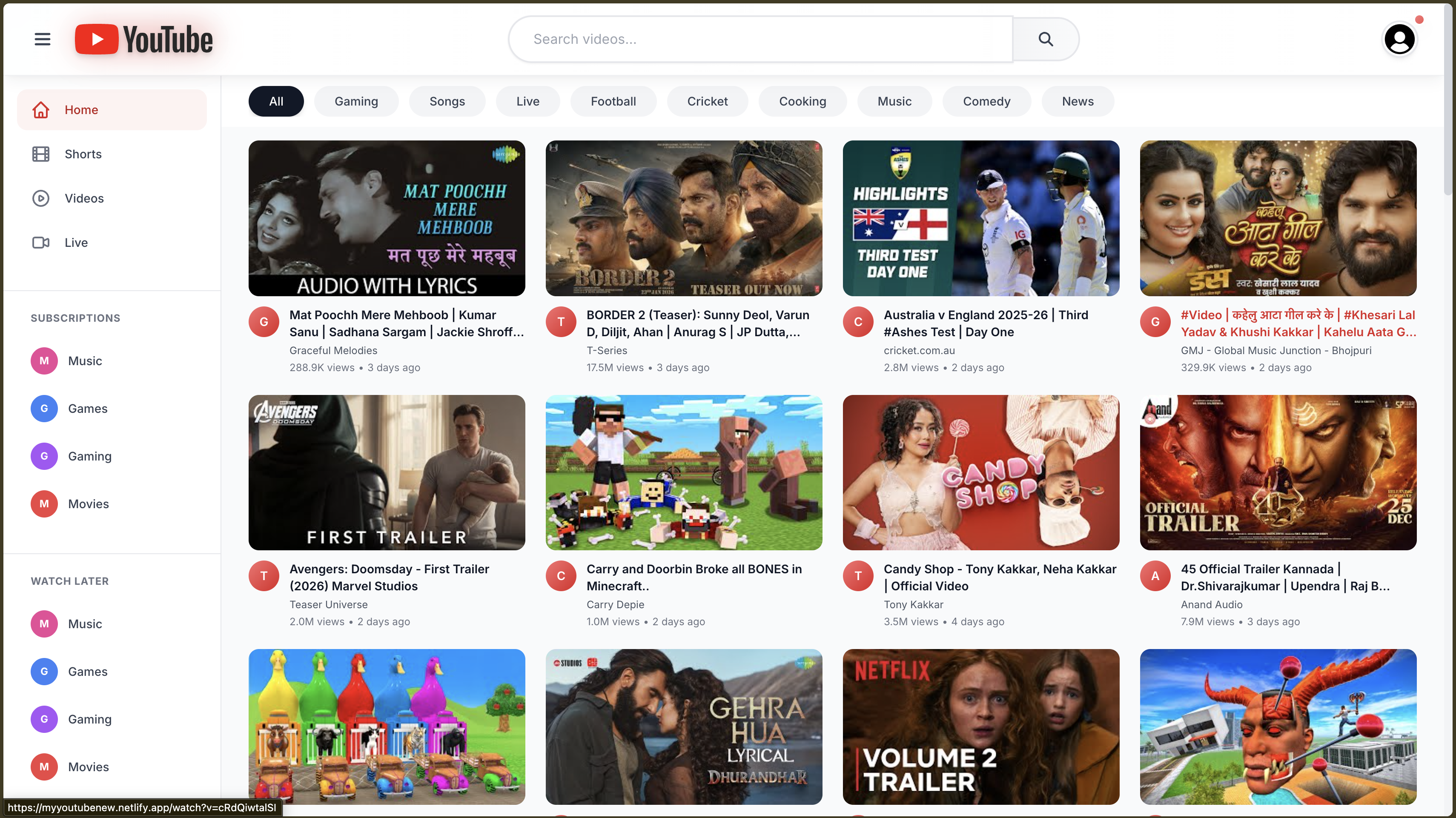Open the BORDER 2 Teaser video title link

point(698,323)
